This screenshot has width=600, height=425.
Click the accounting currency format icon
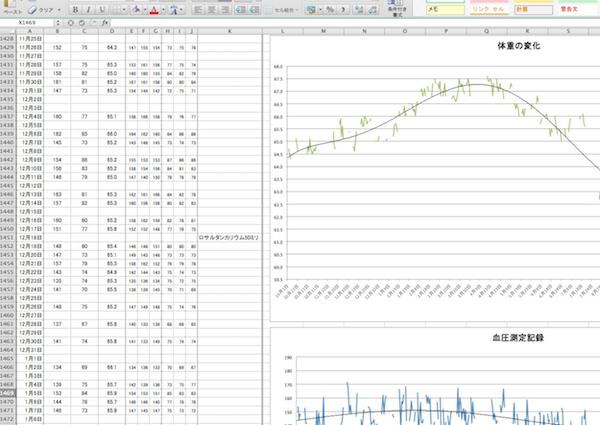(311, 10)
